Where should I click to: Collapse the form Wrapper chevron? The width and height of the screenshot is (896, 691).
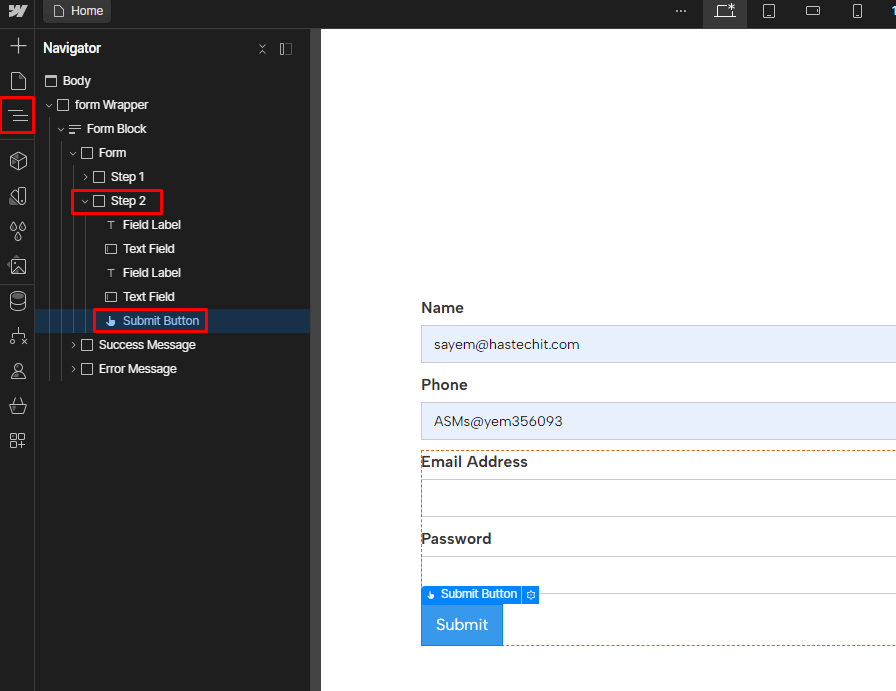[x=49, y=105]
